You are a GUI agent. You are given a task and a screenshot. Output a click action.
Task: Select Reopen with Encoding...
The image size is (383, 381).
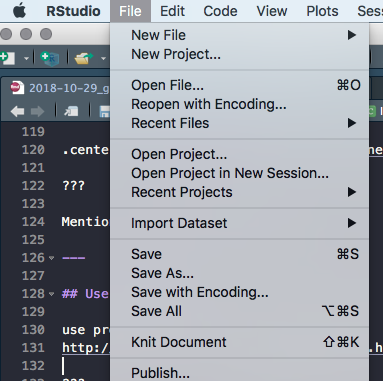click(x=239, y=104)
